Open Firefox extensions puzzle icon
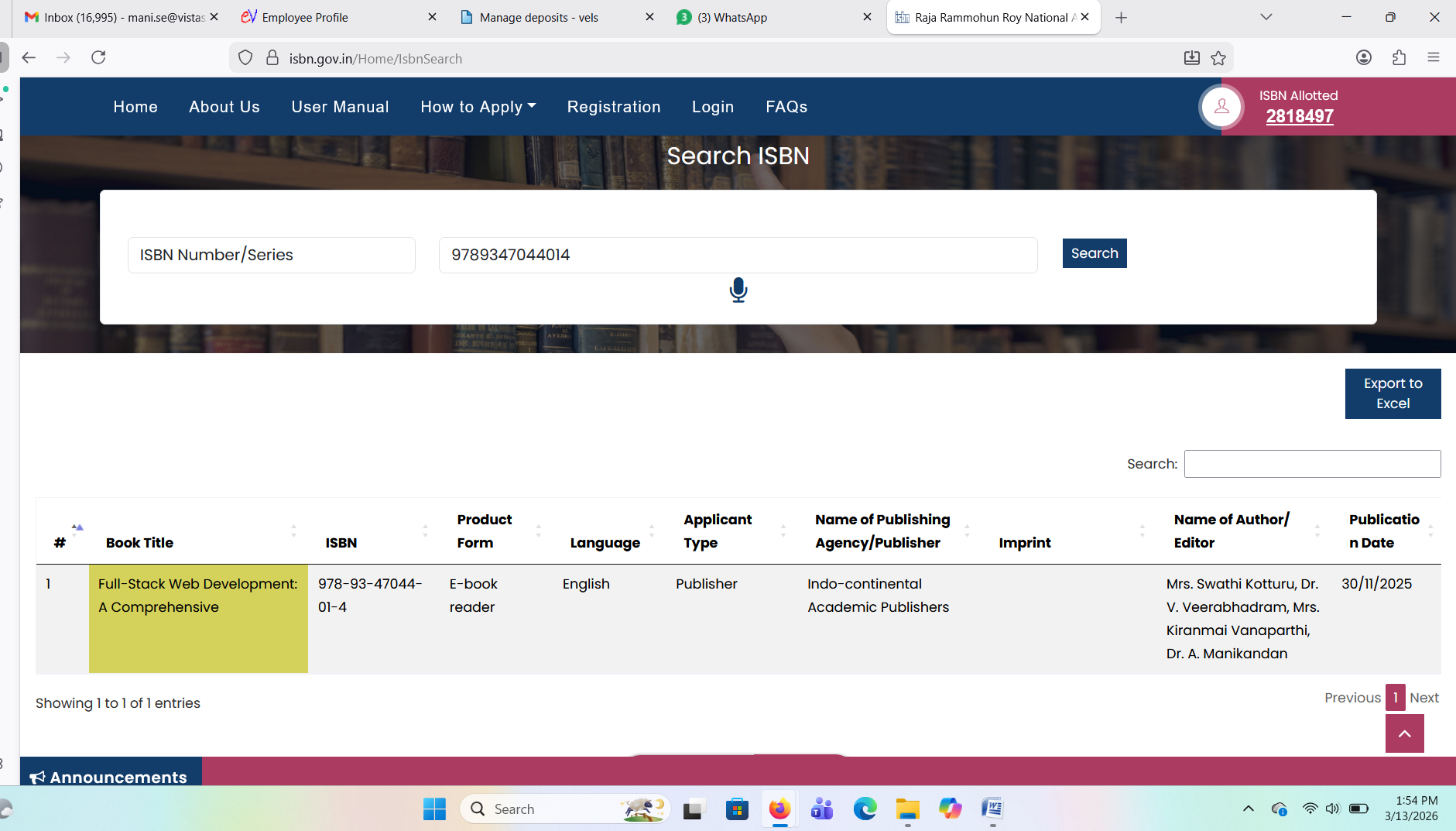This screenshot has width=1456, height=831. pyautogui.click(x=1399, y=58)
